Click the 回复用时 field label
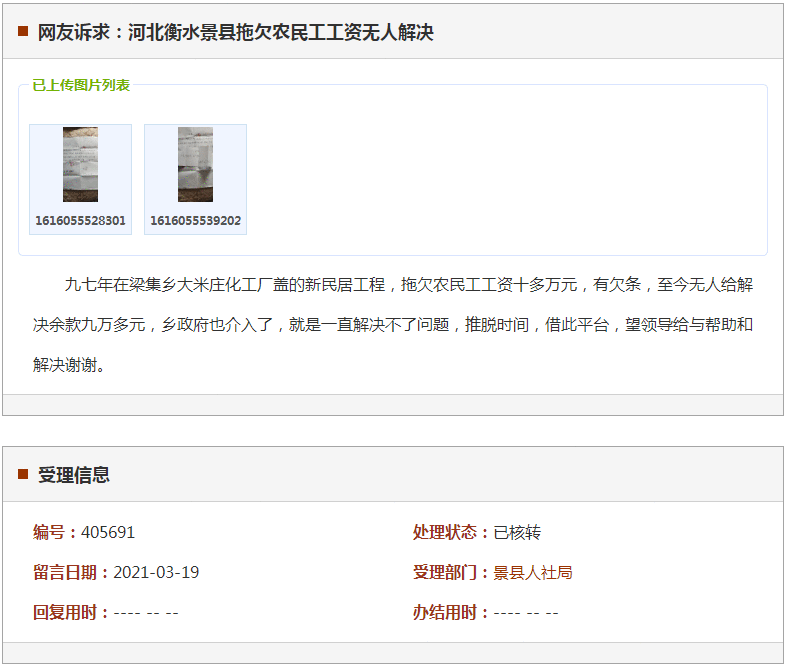Viewport: 788px width, 667px height. [65, 613]
